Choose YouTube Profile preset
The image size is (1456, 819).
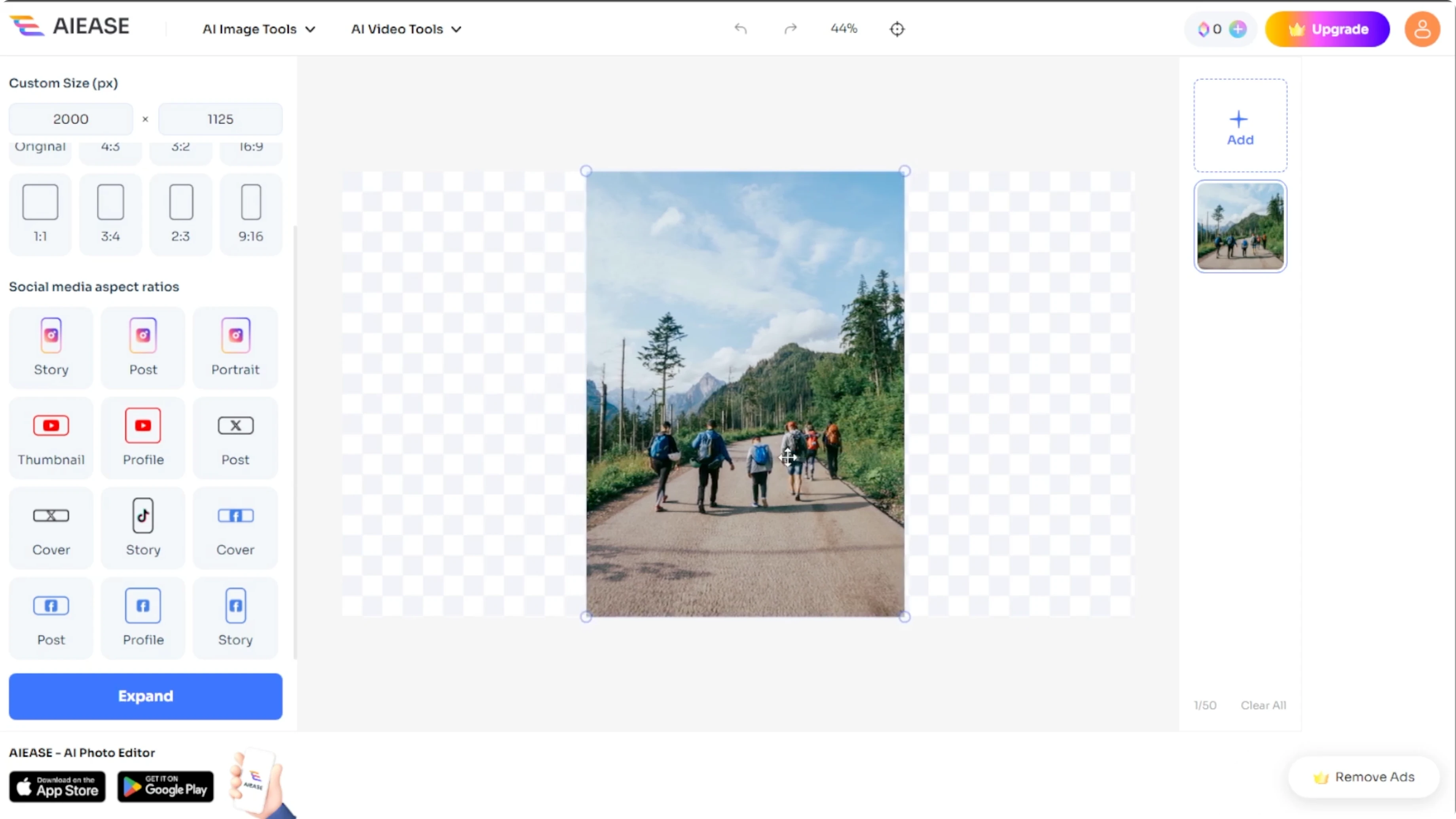coord(143,438)
